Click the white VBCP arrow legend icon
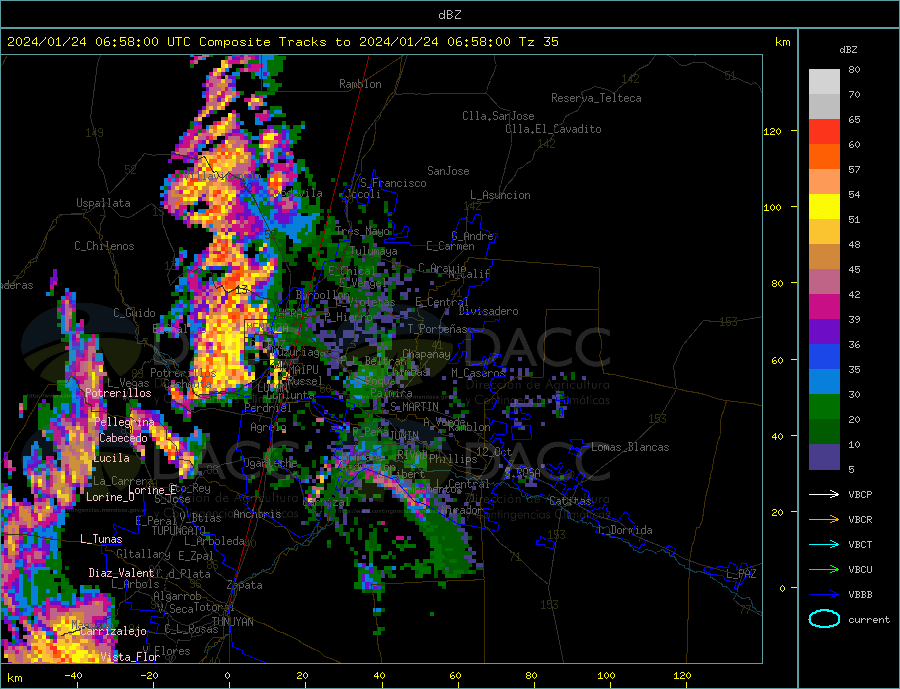The width and height of the screenshot is (900, 689). click(824, 494)
